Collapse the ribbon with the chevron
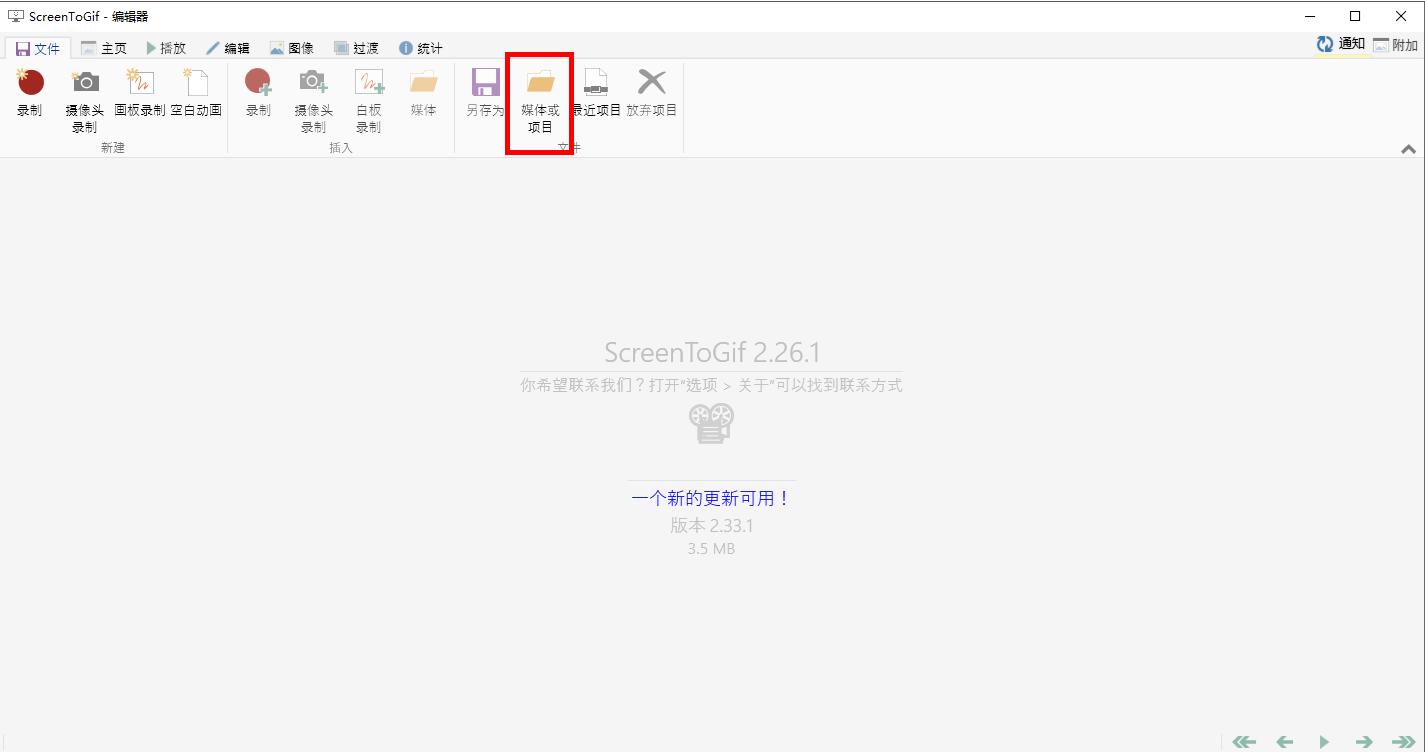This screenshot has width=1425, height=752. pos(1406,147)
